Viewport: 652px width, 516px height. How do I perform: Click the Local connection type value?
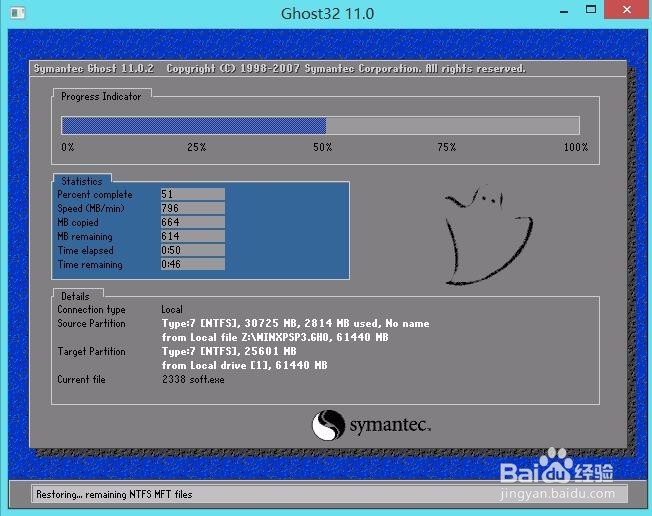coord(172,310)
